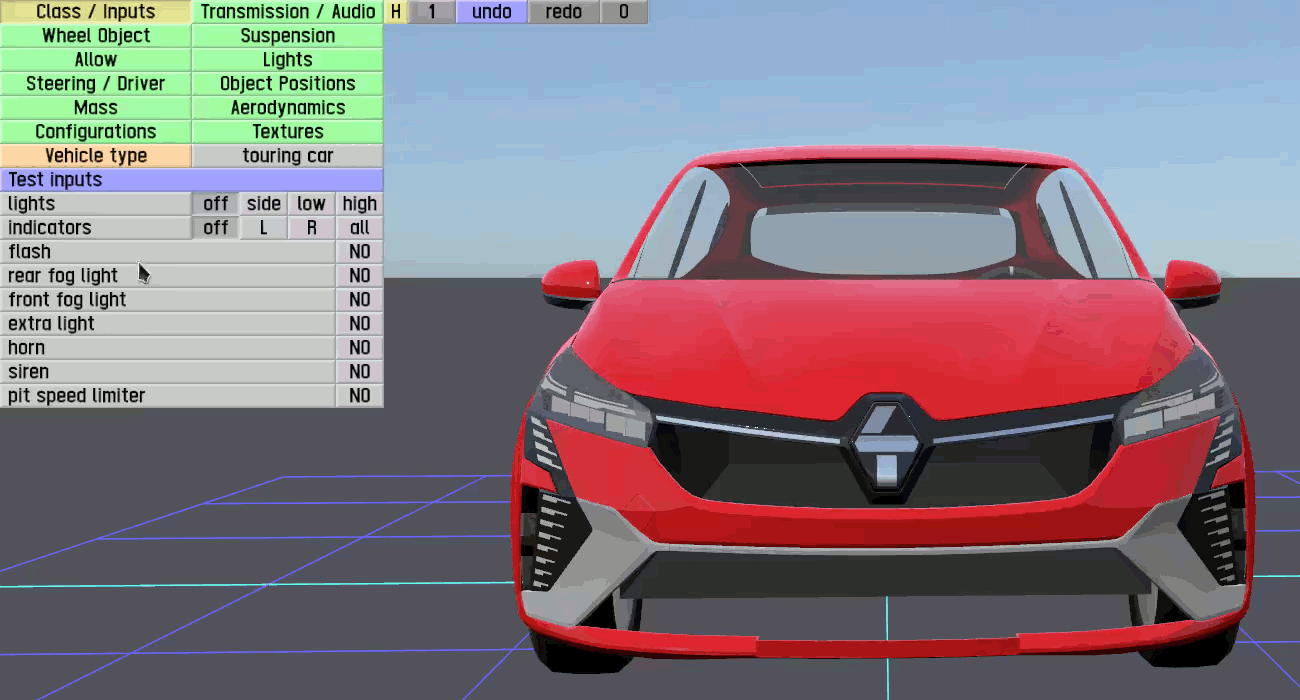Switch to the Suspension tab
Viewport: 1300px width, 700px height.
click(x=288, y=36)
